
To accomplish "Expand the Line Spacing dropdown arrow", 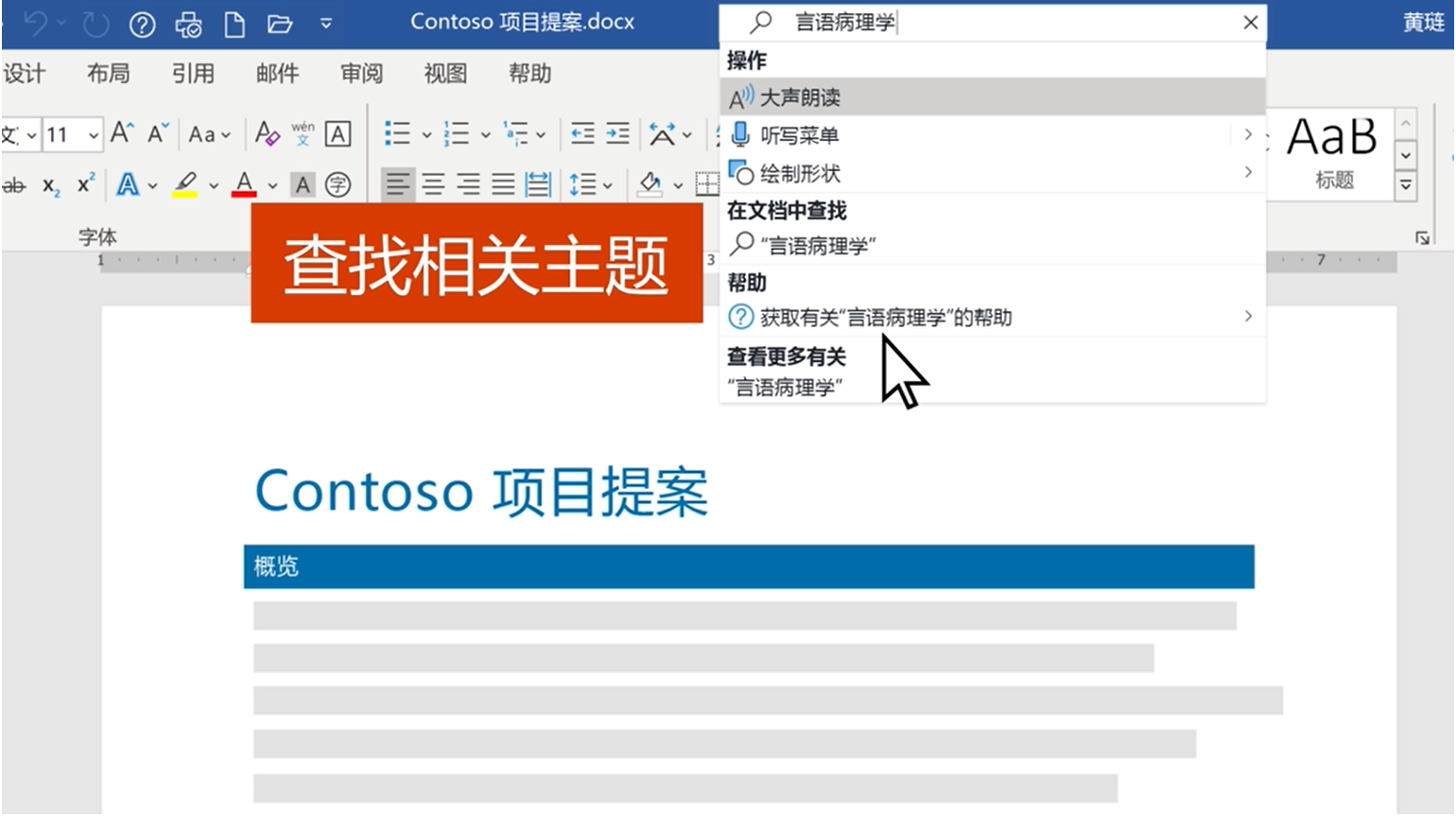I will (607, 185).
